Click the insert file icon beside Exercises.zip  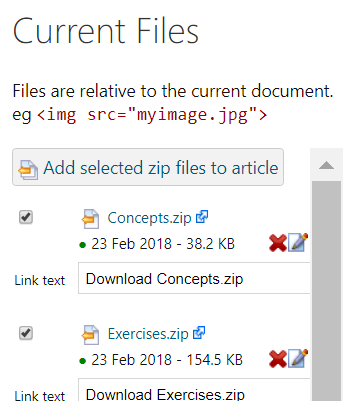point(90,335)
